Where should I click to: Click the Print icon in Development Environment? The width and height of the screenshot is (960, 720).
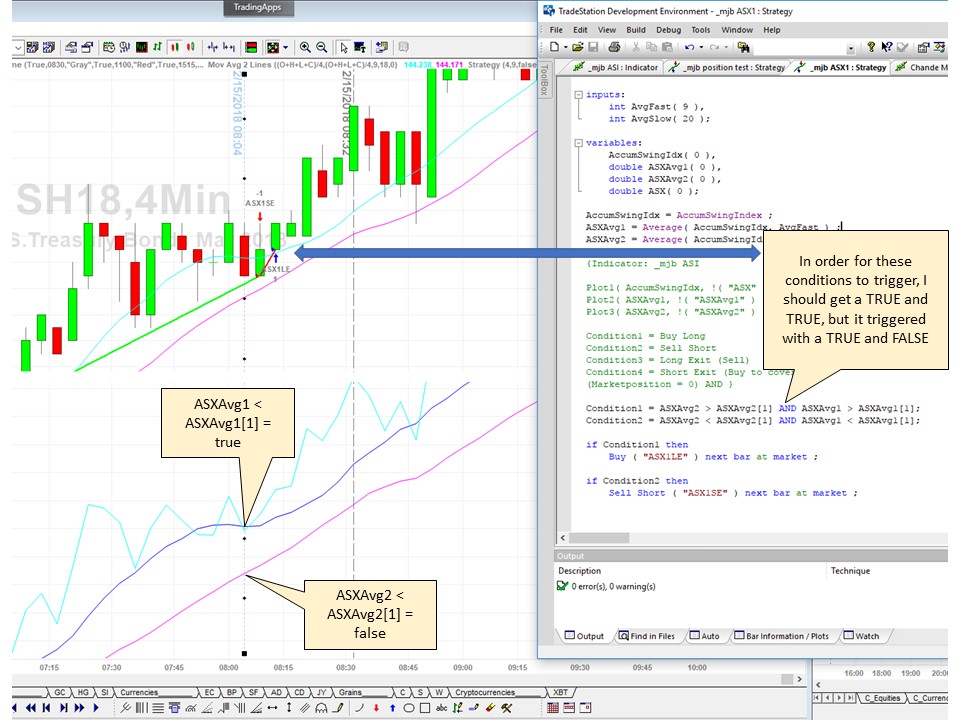614,47
